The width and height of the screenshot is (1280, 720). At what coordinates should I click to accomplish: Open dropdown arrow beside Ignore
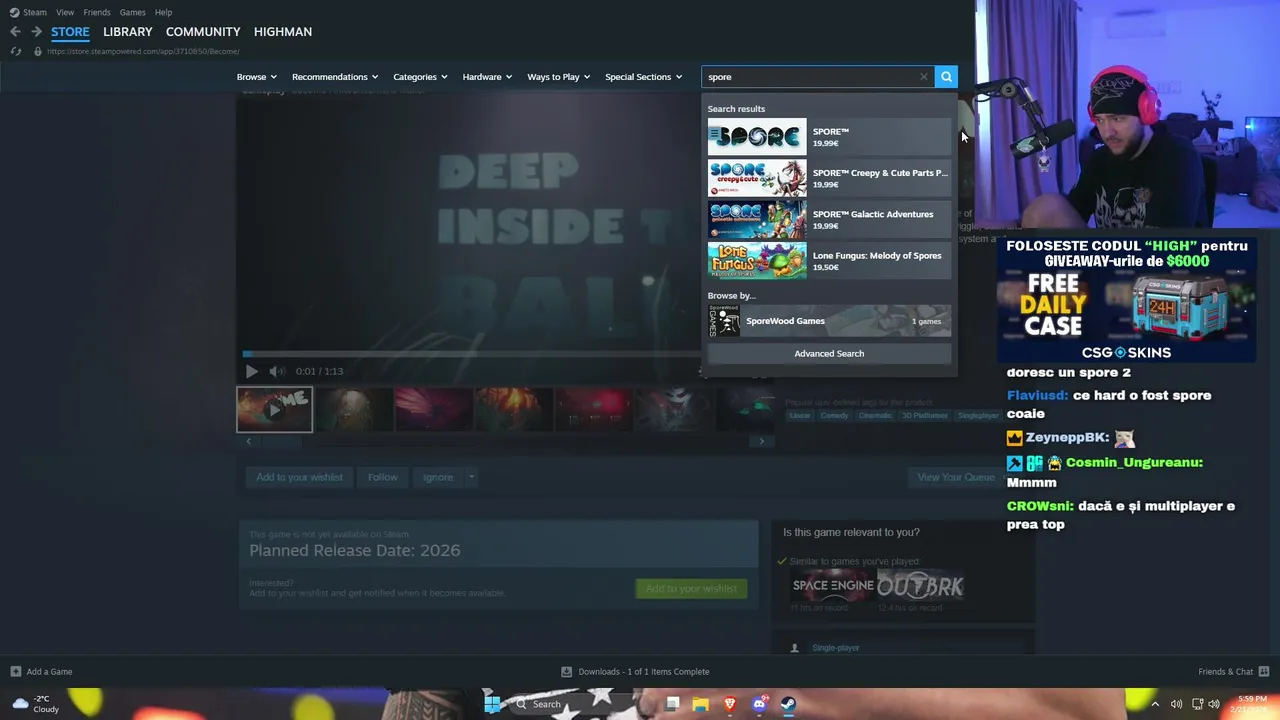471,477
